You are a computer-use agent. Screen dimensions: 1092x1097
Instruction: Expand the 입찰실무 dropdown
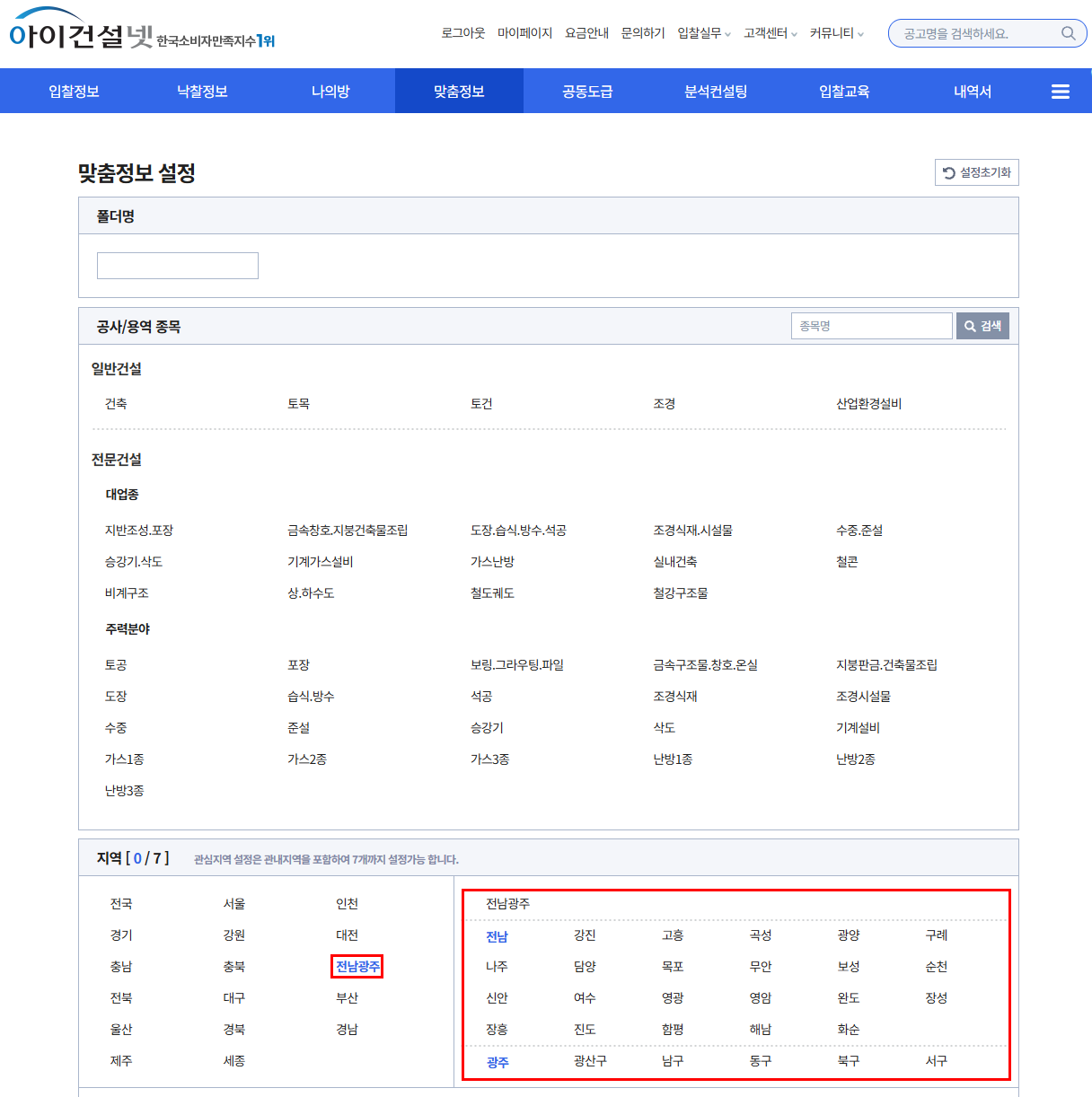tap(704, 33)
